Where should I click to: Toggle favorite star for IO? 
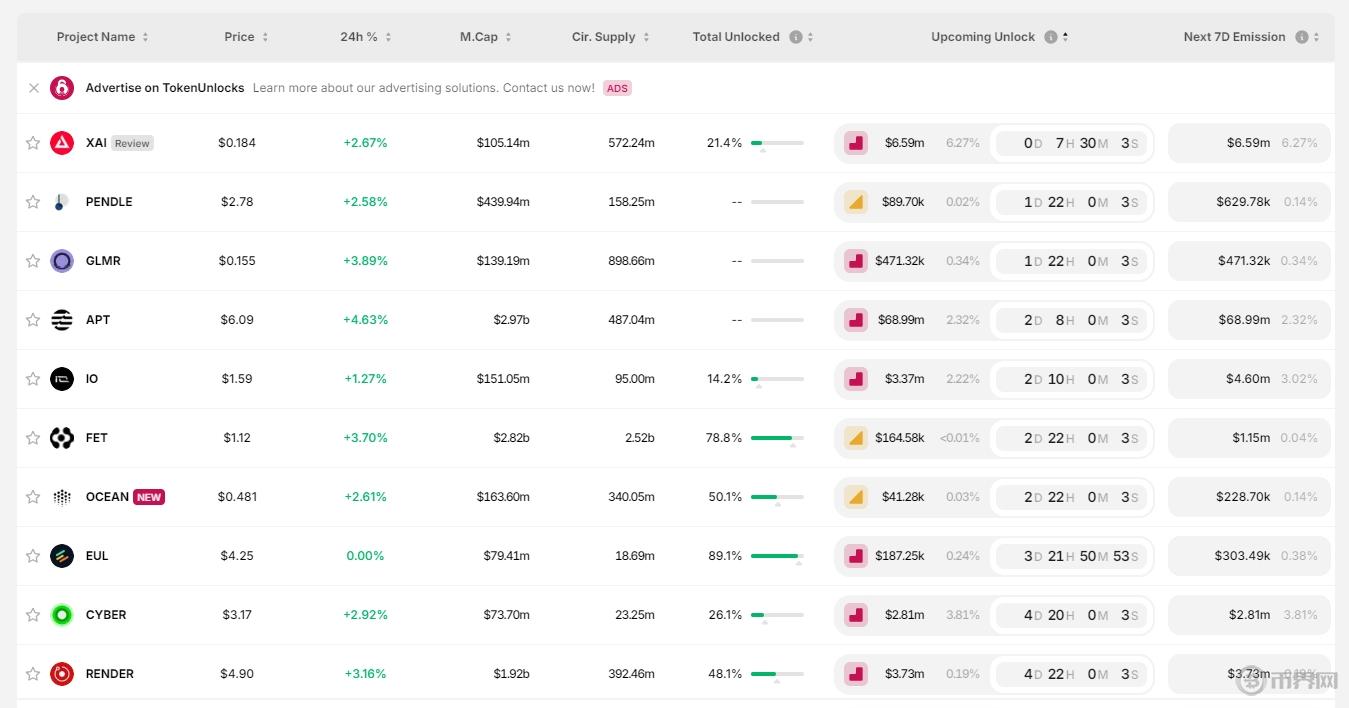tap(33, 379)
